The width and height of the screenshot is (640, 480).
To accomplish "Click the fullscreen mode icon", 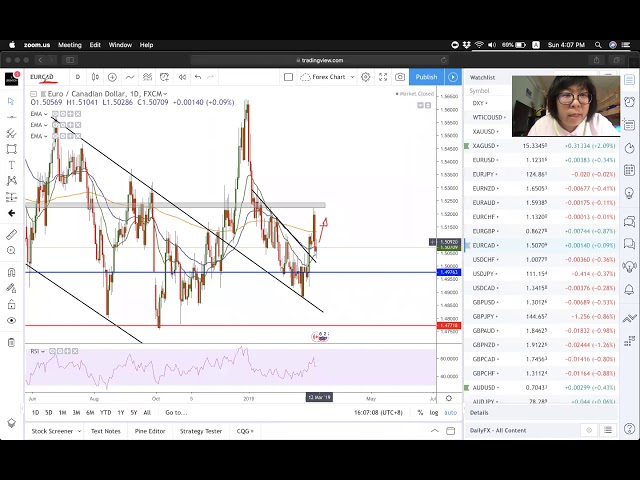I will click(x=383, y=77).
